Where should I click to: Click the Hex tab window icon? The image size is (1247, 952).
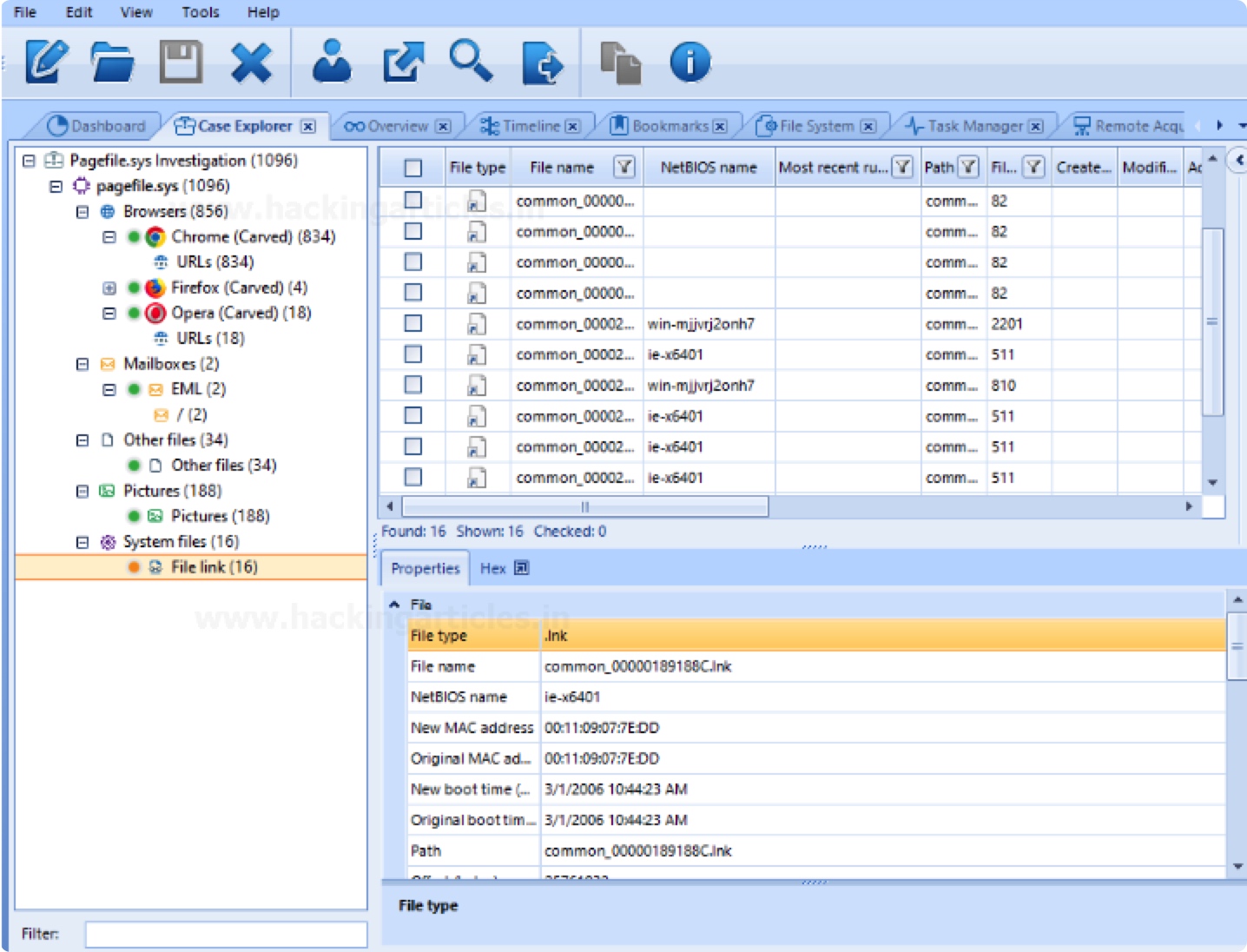521,568
